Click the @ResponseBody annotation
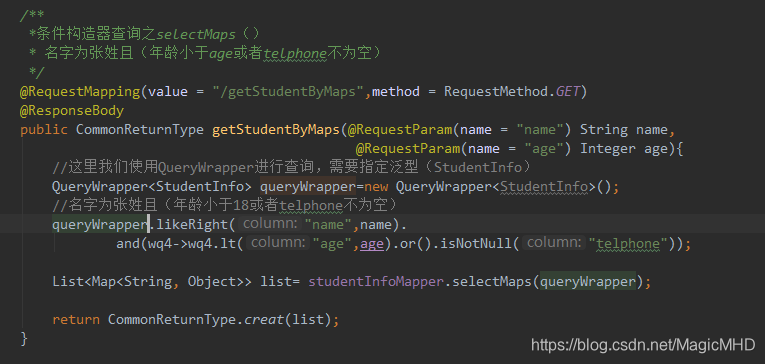Screen dimensions: 765x364 pos(72,111)
